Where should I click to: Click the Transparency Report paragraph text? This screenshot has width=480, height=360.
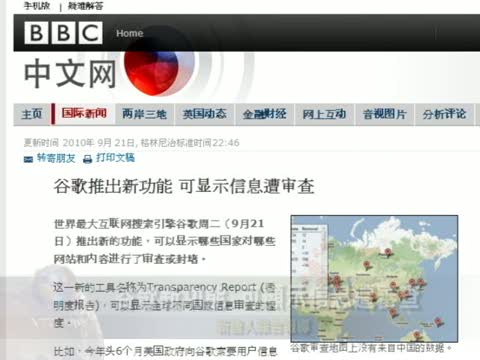coord(164,305)
